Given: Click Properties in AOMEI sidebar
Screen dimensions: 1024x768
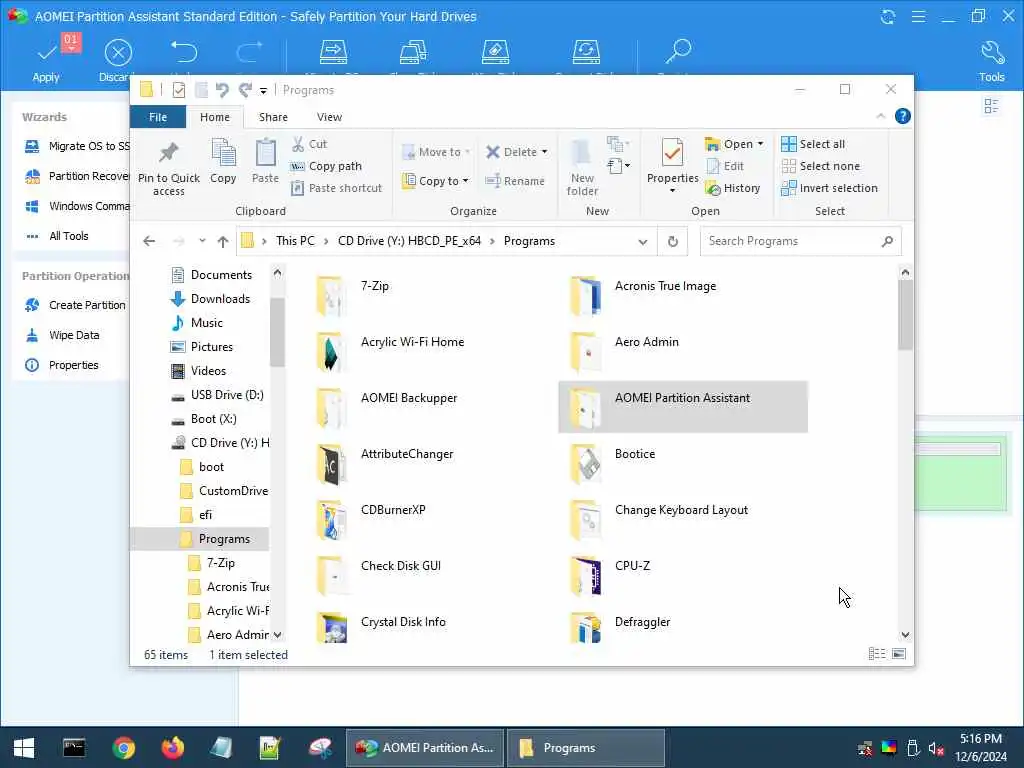Looking at the screenshot, I should click(62, 365).
